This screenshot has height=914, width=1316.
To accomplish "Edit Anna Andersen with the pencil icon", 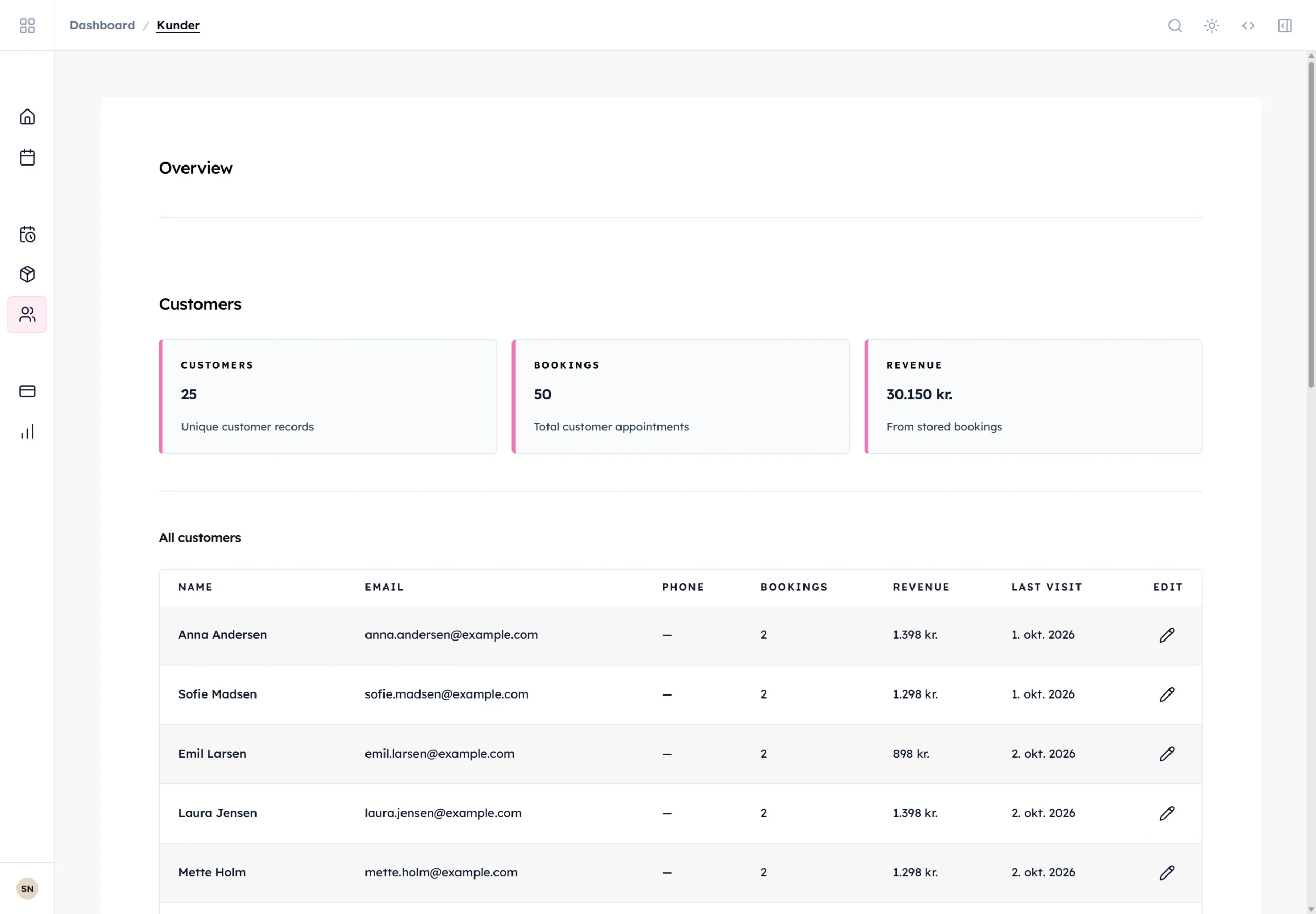I will pos(1167,634).
